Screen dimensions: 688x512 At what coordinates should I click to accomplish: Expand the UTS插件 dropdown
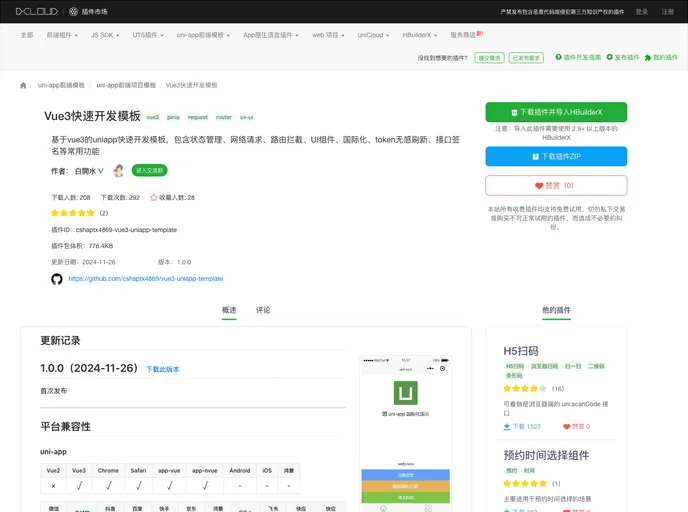(148, 35)
